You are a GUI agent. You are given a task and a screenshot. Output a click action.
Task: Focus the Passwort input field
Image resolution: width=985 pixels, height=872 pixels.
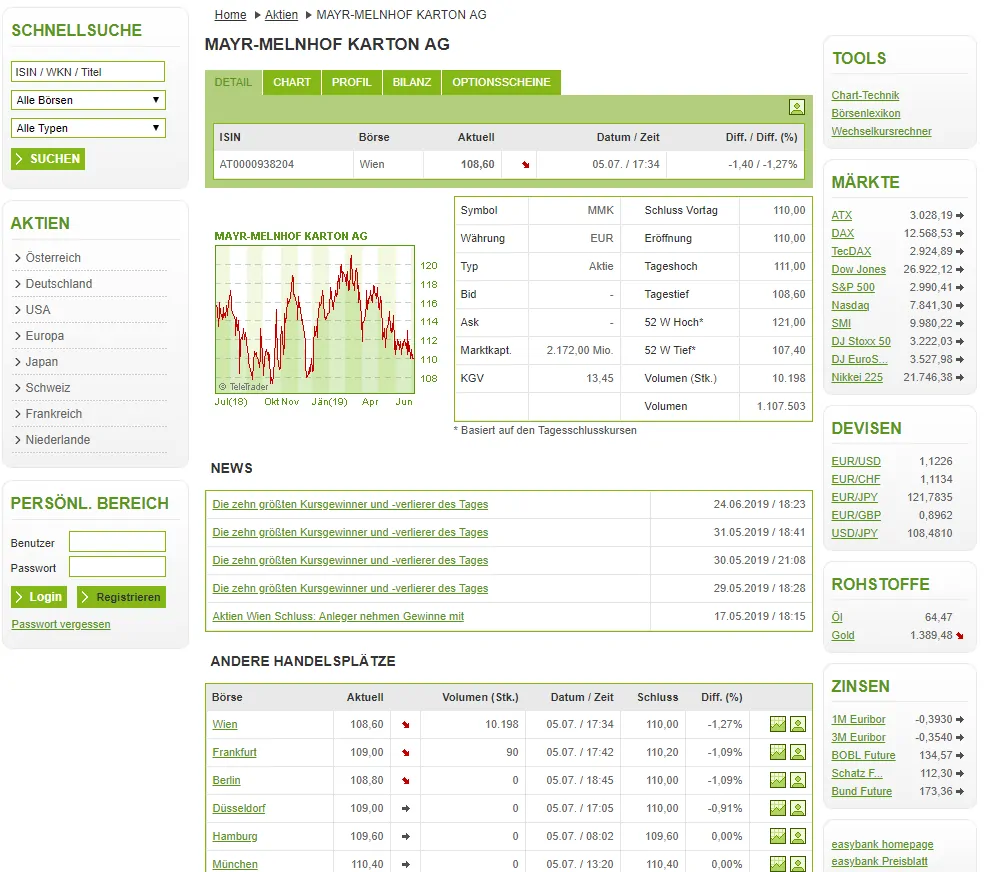(117, 567)
